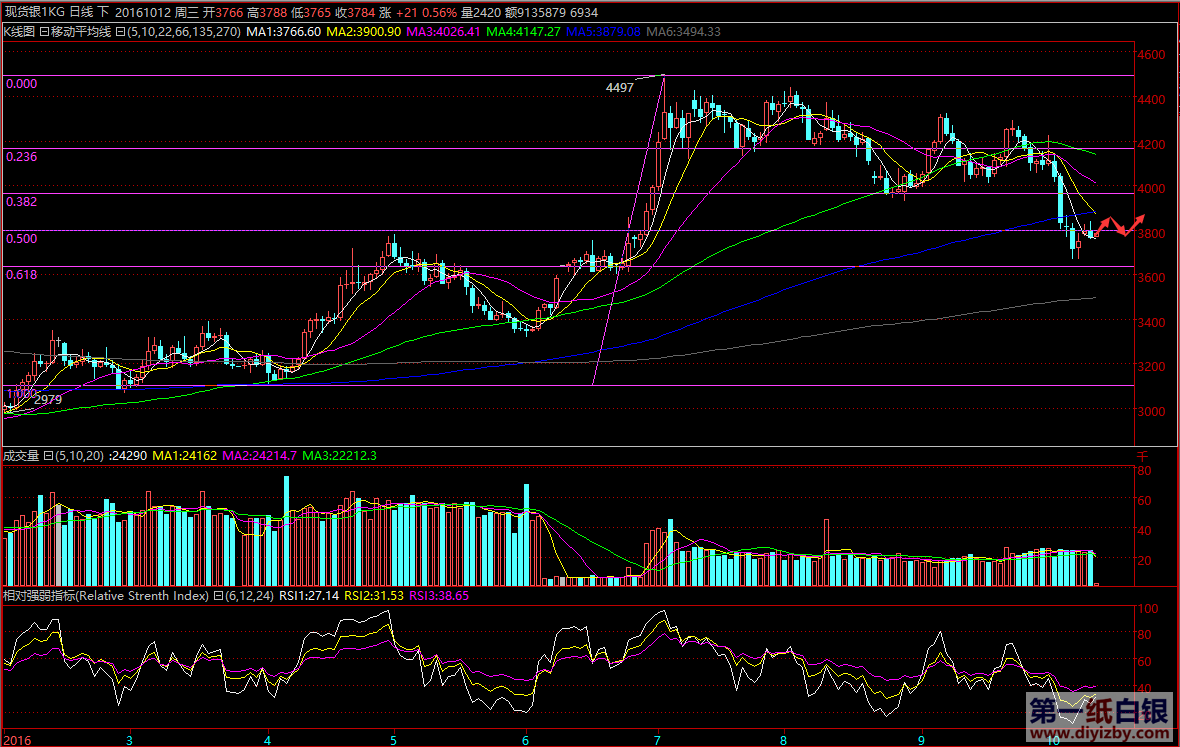Click the 2979 low price marker
The height and width of the screenshot is (747, 1180).
point(48,399)
